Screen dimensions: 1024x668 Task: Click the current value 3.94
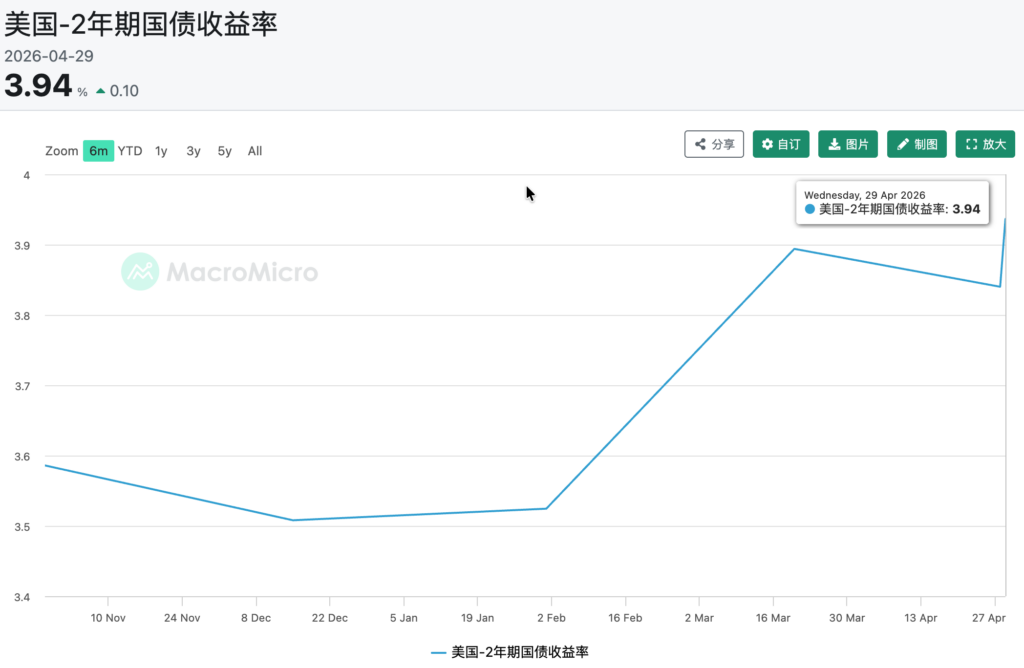[x=38, y=86]
